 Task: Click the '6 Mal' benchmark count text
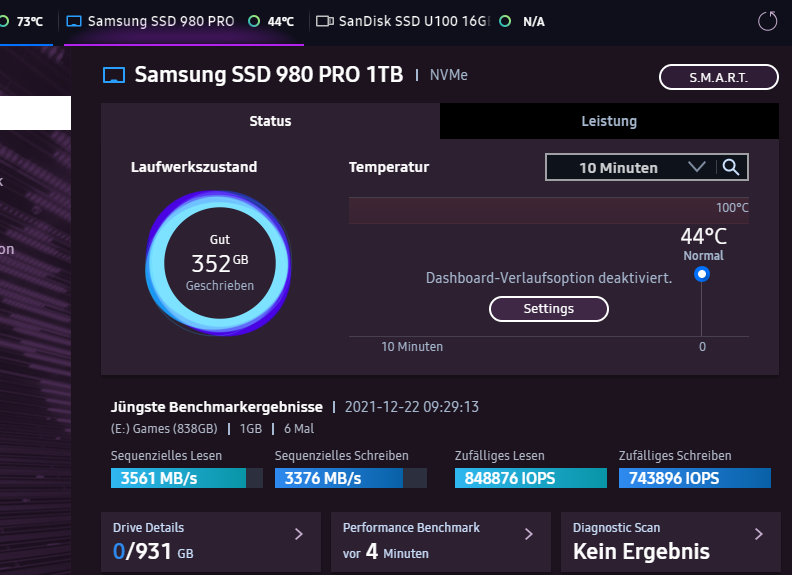point(299,428)
